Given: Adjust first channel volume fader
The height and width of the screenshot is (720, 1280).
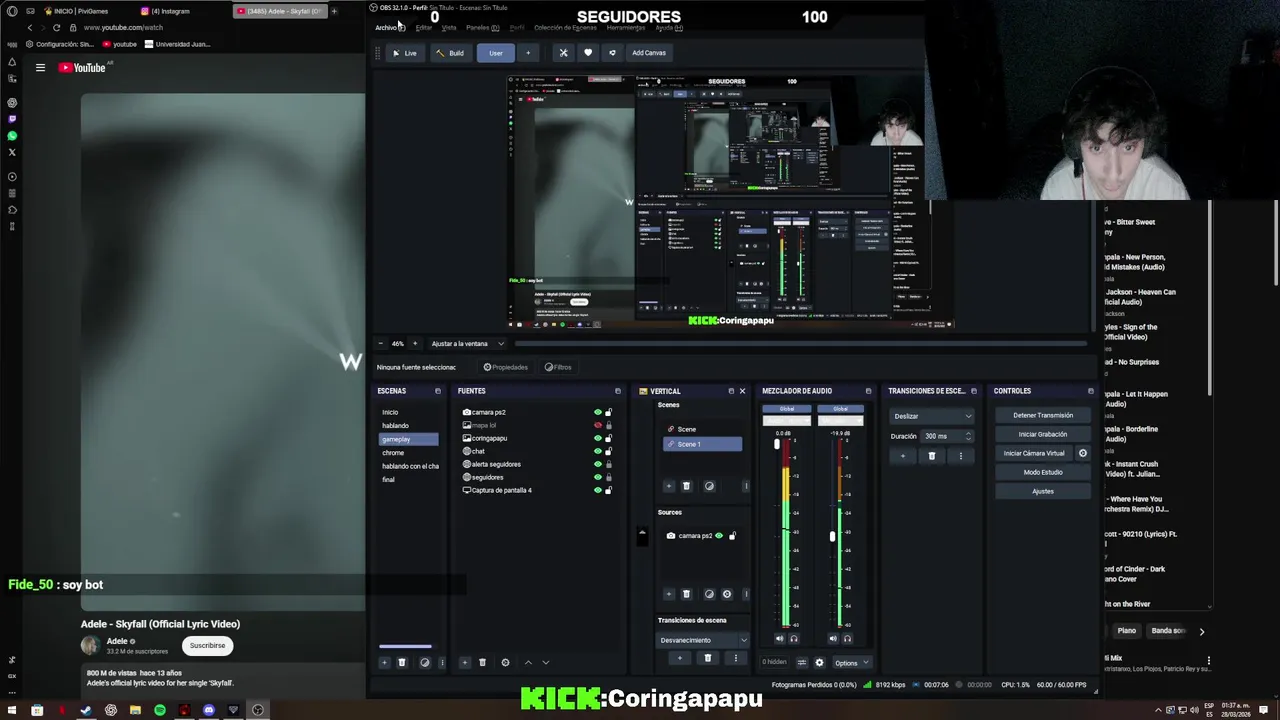Looking at the screenshot, I should 777,444.
